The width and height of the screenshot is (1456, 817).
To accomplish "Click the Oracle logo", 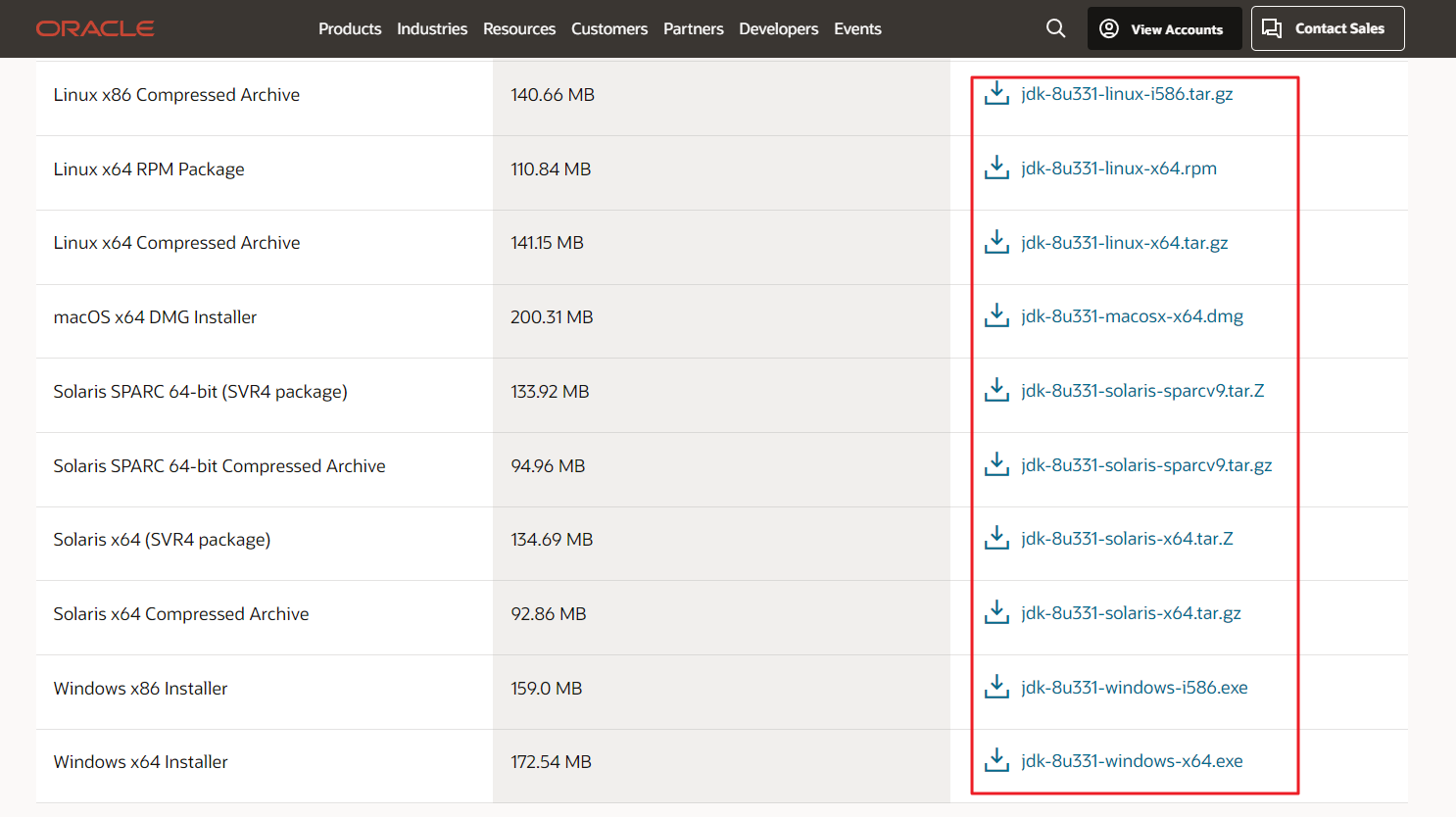I will coord(95,28).
